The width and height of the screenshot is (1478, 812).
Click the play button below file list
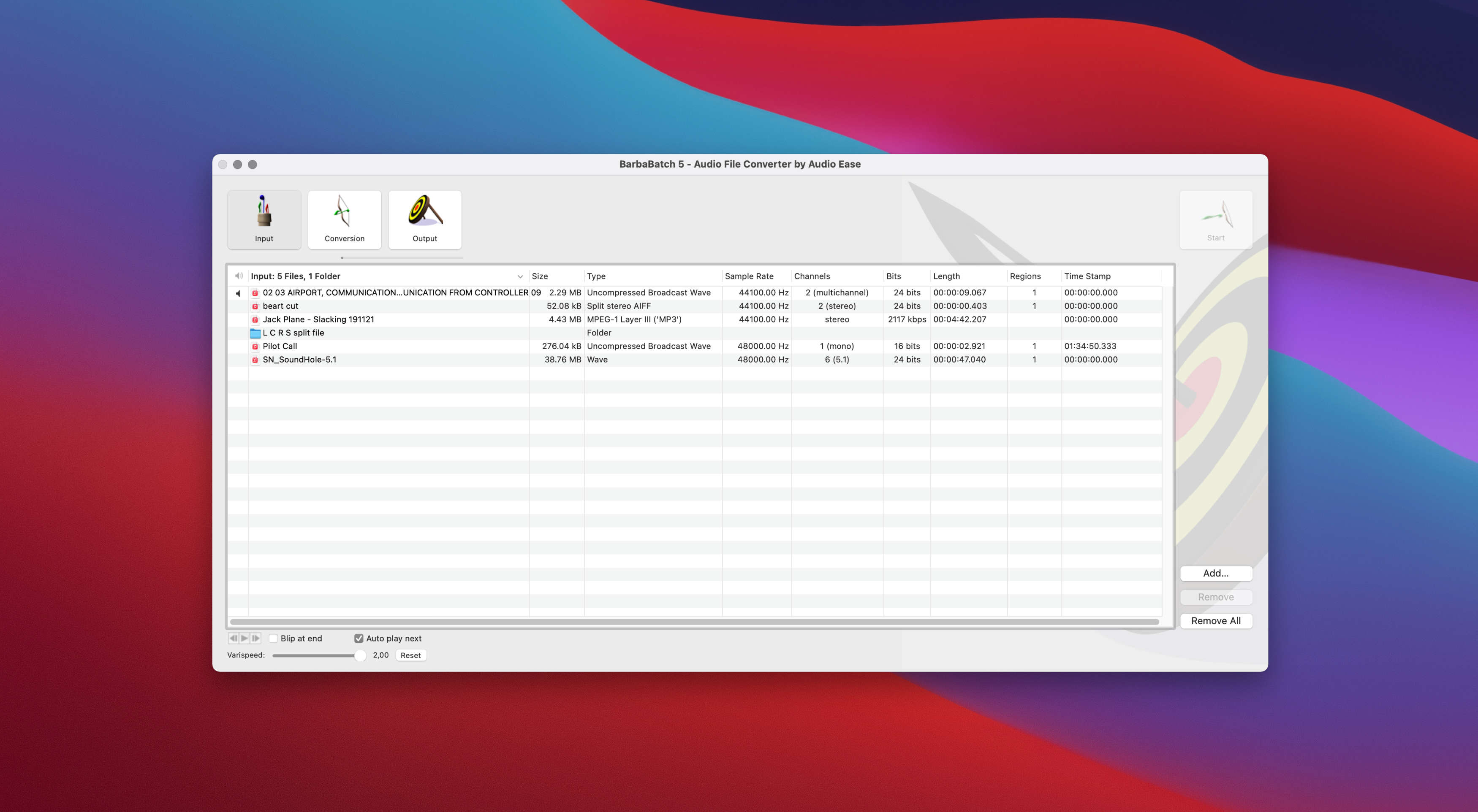pyautogui.click(x=245, y=638)
